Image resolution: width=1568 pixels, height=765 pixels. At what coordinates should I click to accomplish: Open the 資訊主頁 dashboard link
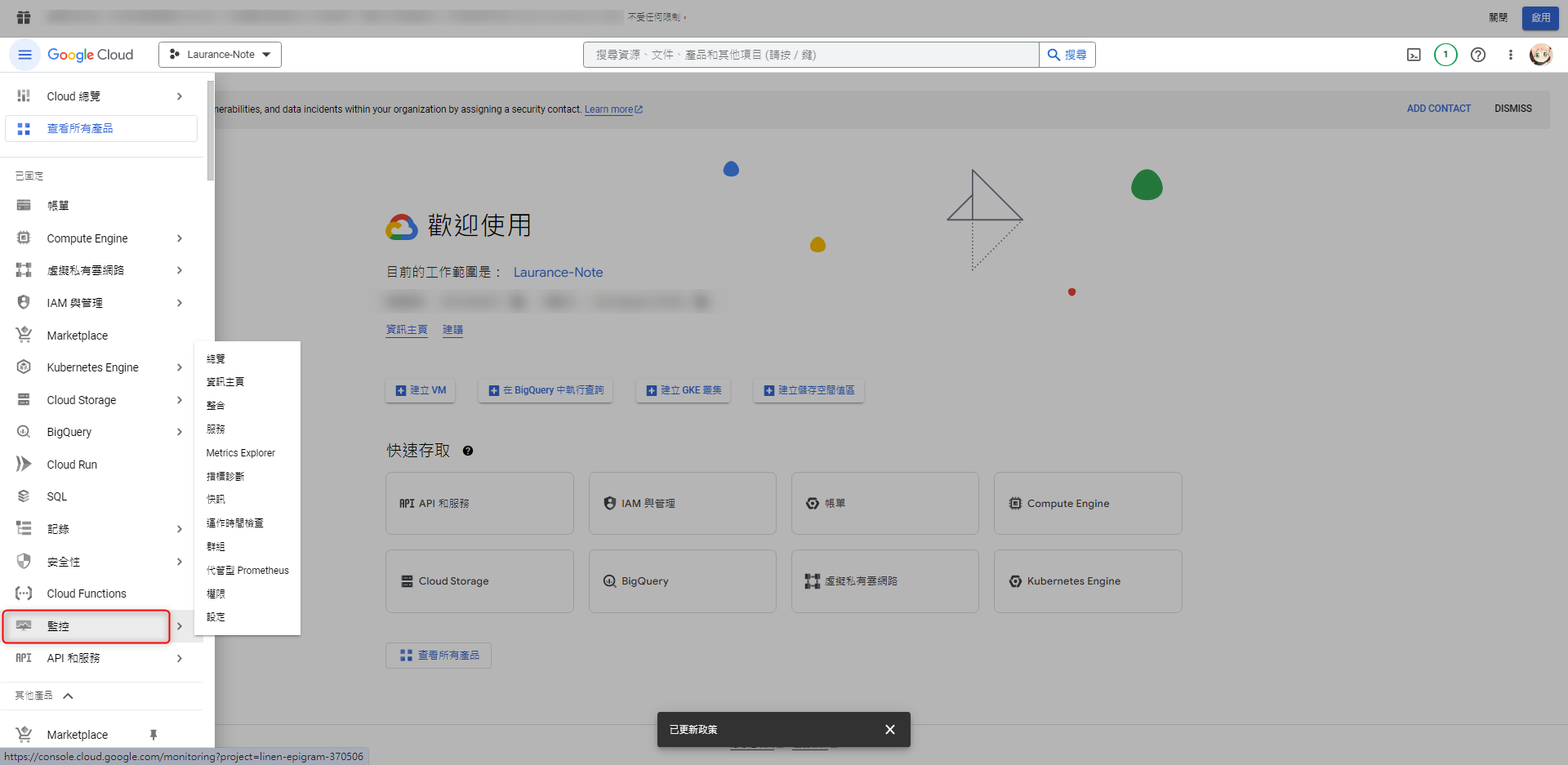pyautogui.click(x=407, y=330)
